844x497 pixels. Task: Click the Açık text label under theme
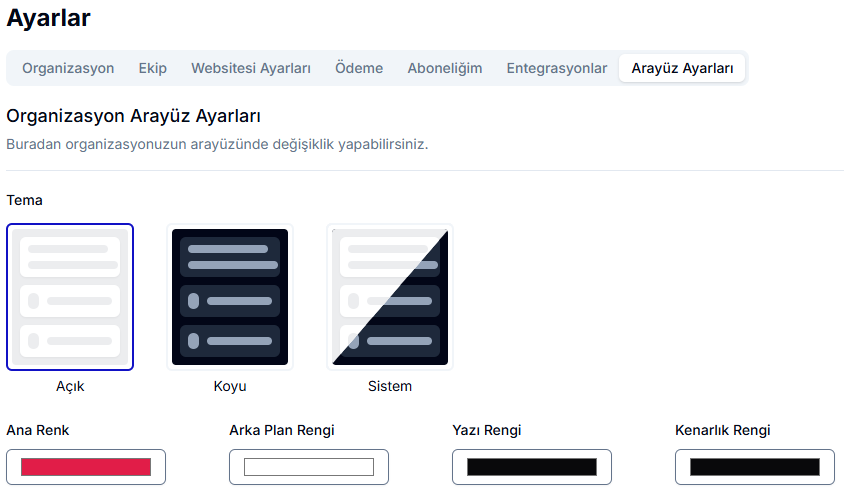[70, 386]
